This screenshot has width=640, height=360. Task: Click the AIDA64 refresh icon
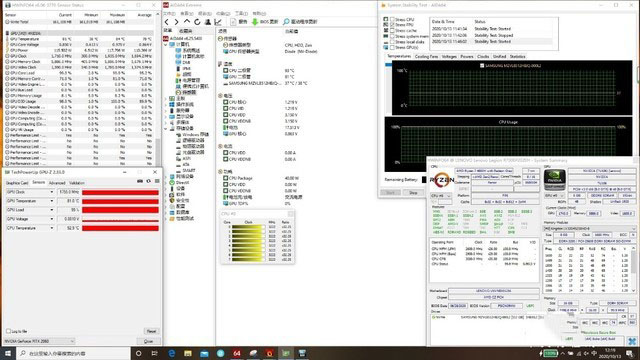[197, 22]
